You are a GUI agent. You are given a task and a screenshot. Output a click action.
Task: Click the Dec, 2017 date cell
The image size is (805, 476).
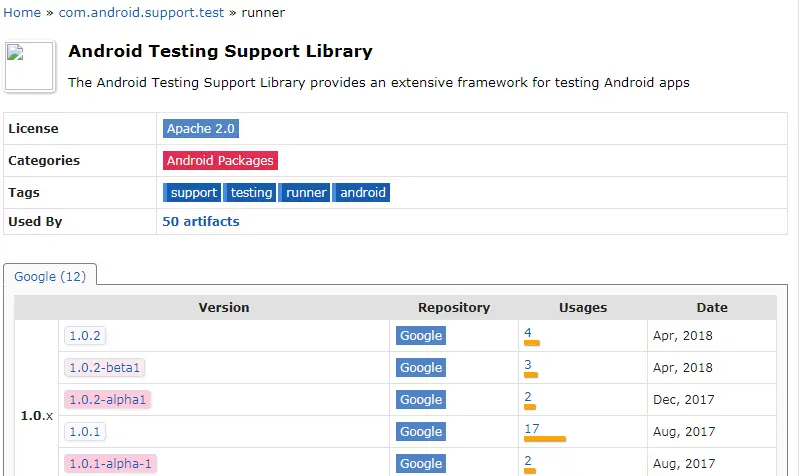tap(683, 399)
